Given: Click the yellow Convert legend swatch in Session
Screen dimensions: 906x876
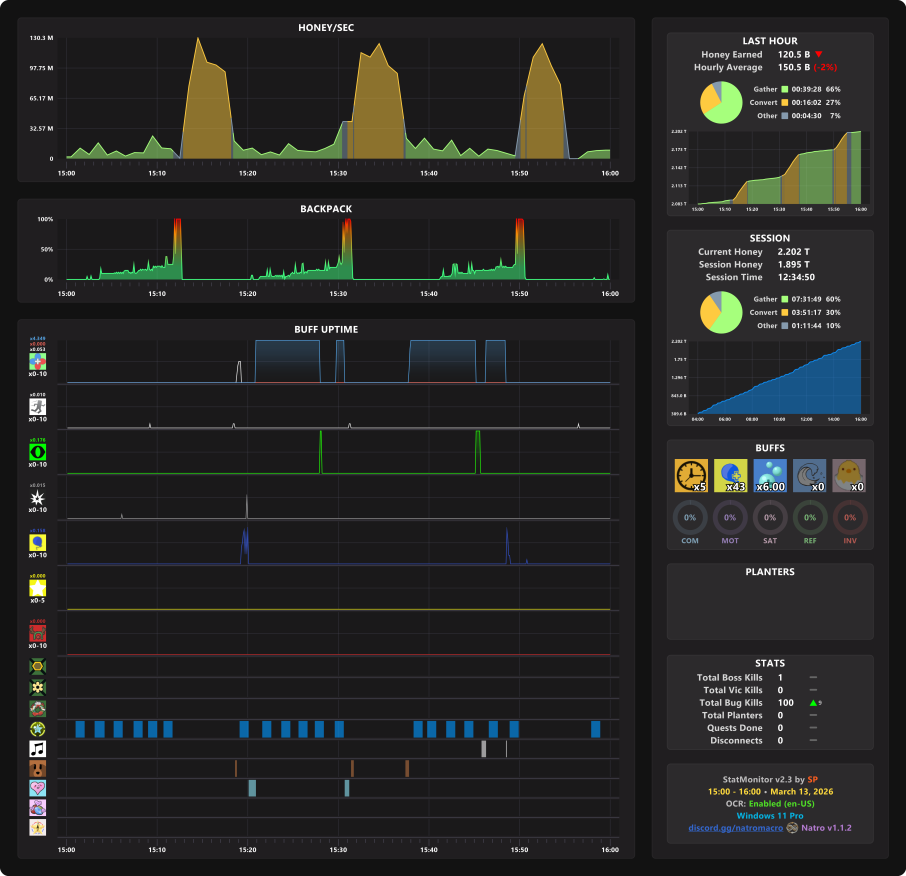Looking at the screenshot, I should point(785,312).
